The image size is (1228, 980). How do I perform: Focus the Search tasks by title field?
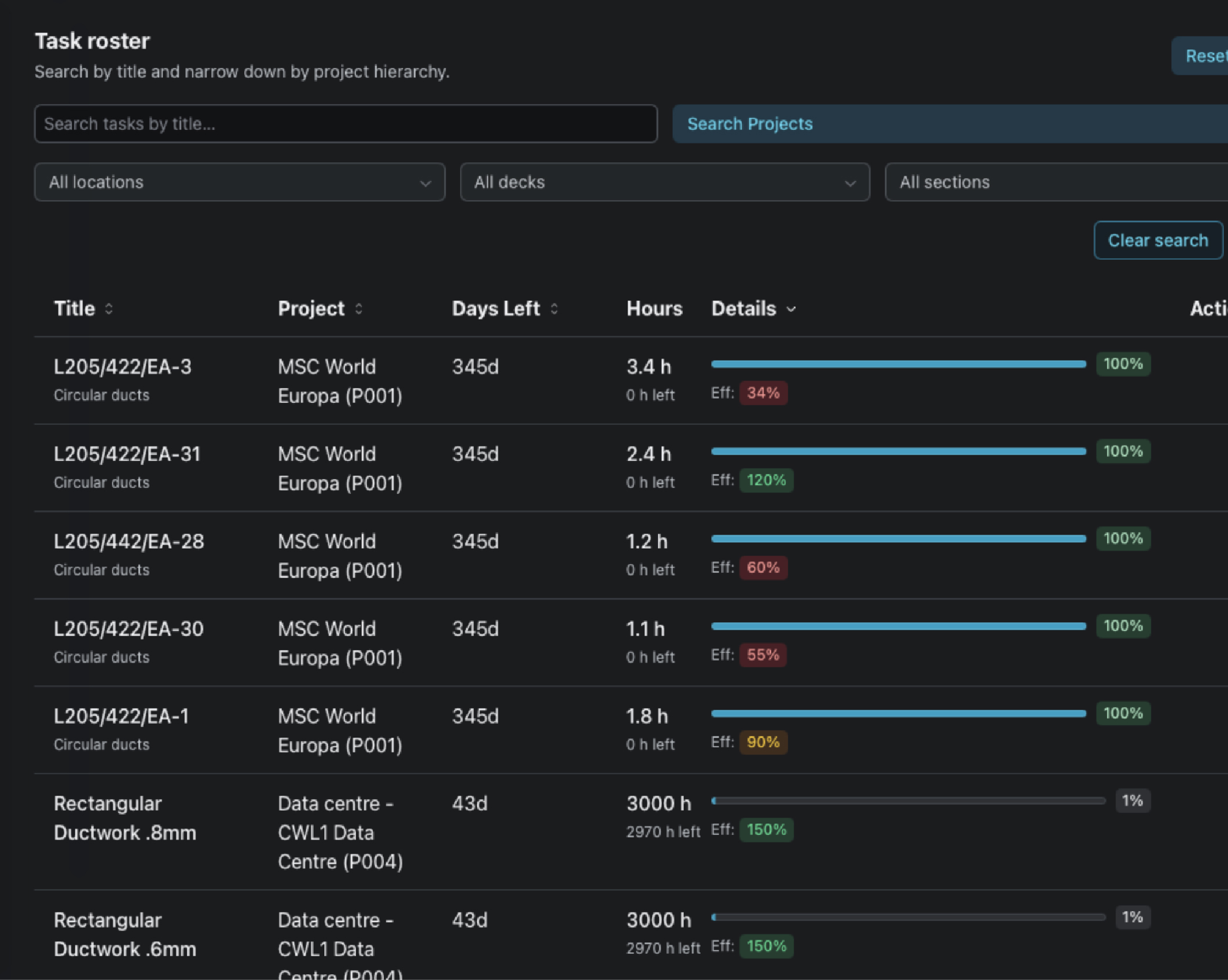(x=346, y=124)
